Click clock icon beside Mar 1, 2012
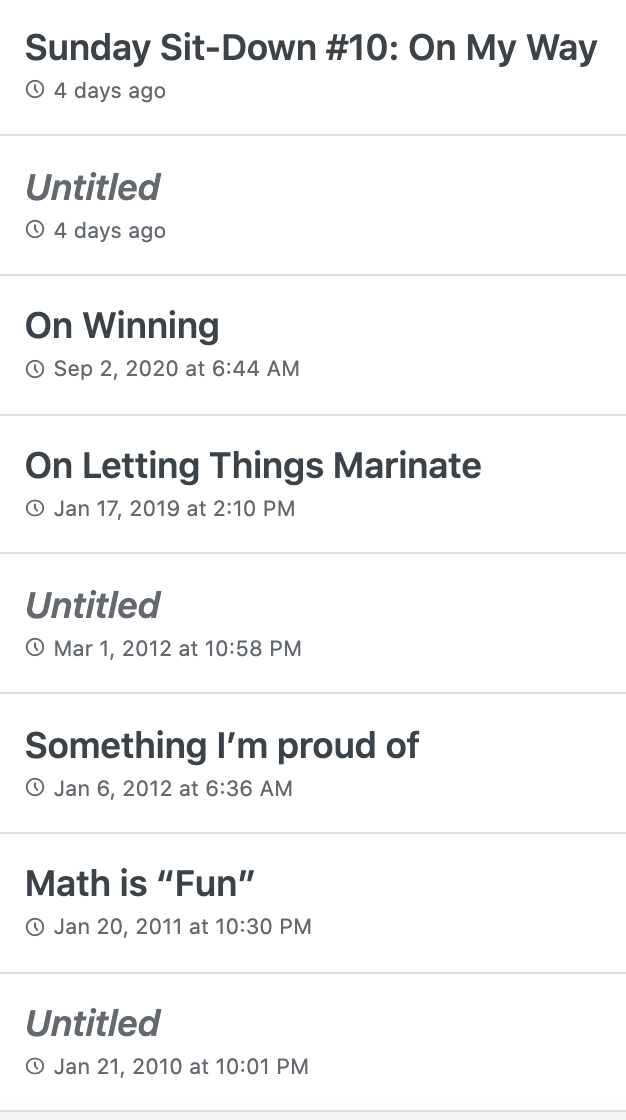The image size is (626, 1120). click(35, 649)
